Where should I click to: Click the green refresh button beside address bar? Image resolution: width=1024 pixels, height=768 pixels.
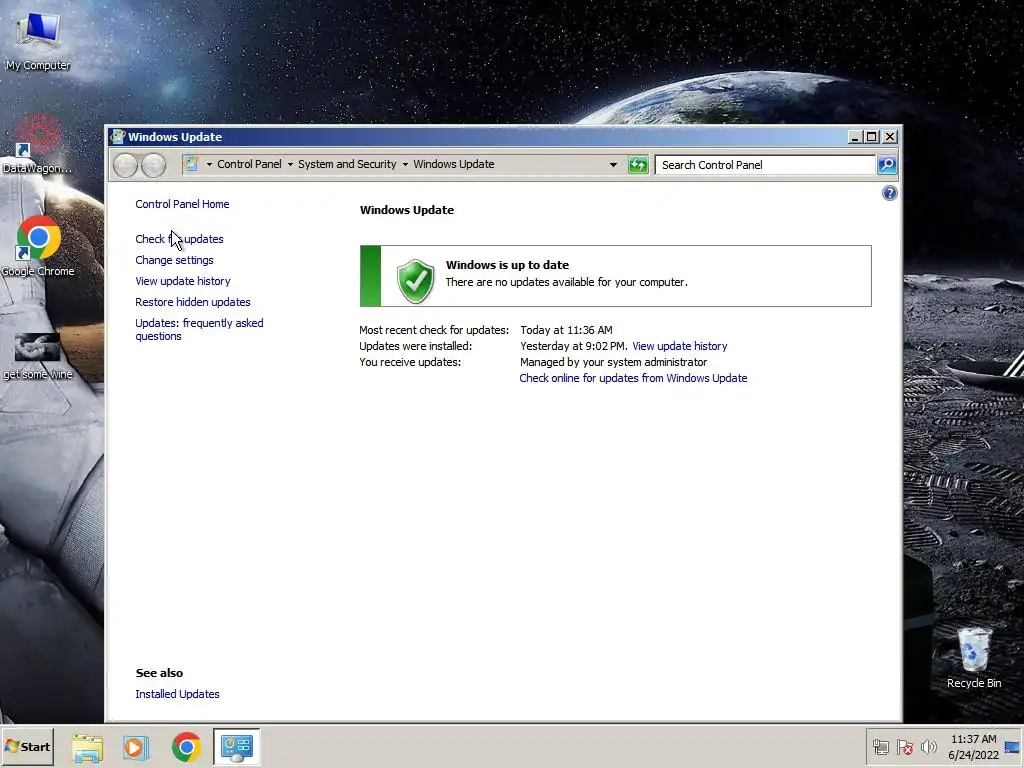point(638,165)
